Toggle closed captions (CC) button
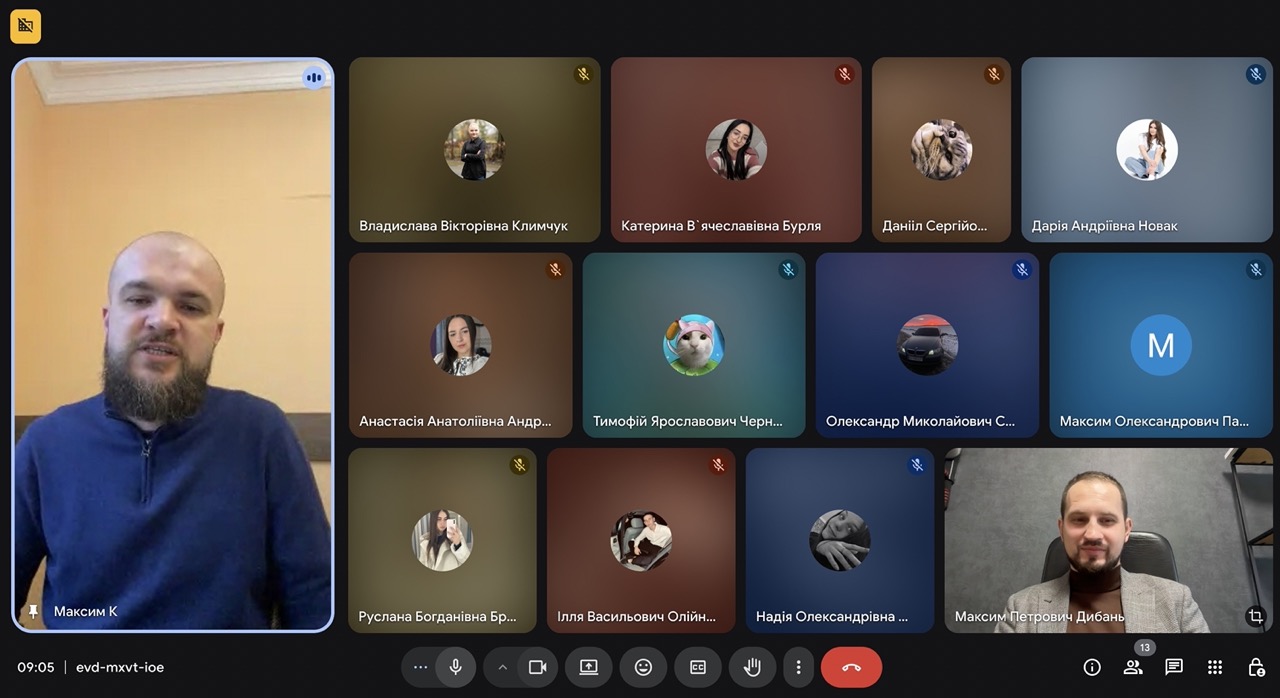The image size is (1280, 698). click(698, 667)
